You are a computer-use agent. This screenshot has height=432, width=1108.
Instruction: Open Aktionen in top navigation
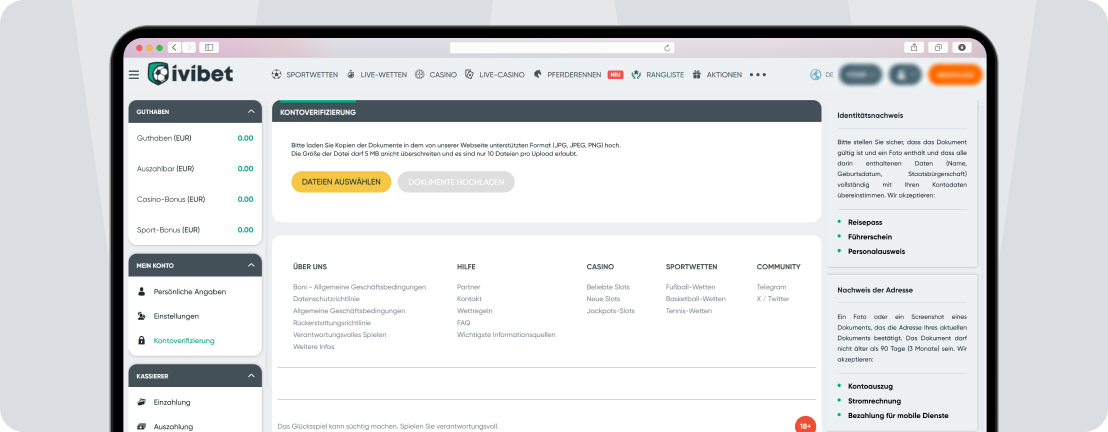(724, 74)
